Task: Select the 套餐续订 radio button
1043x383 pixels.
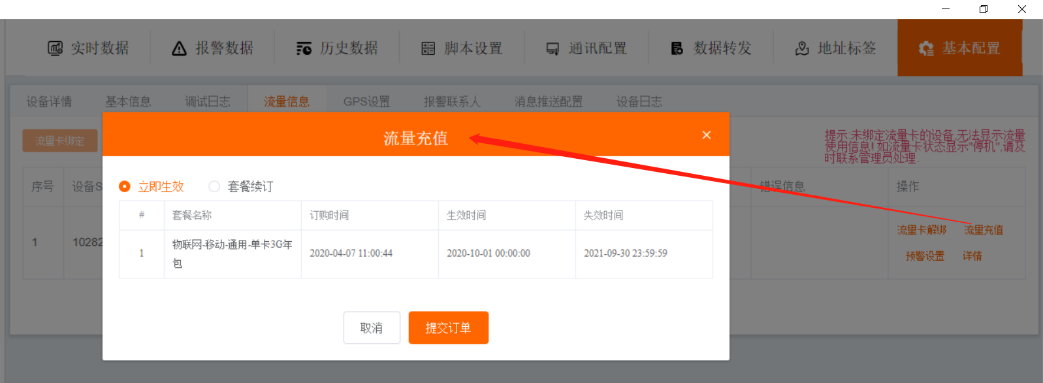Action: click(x=214, y=187)
